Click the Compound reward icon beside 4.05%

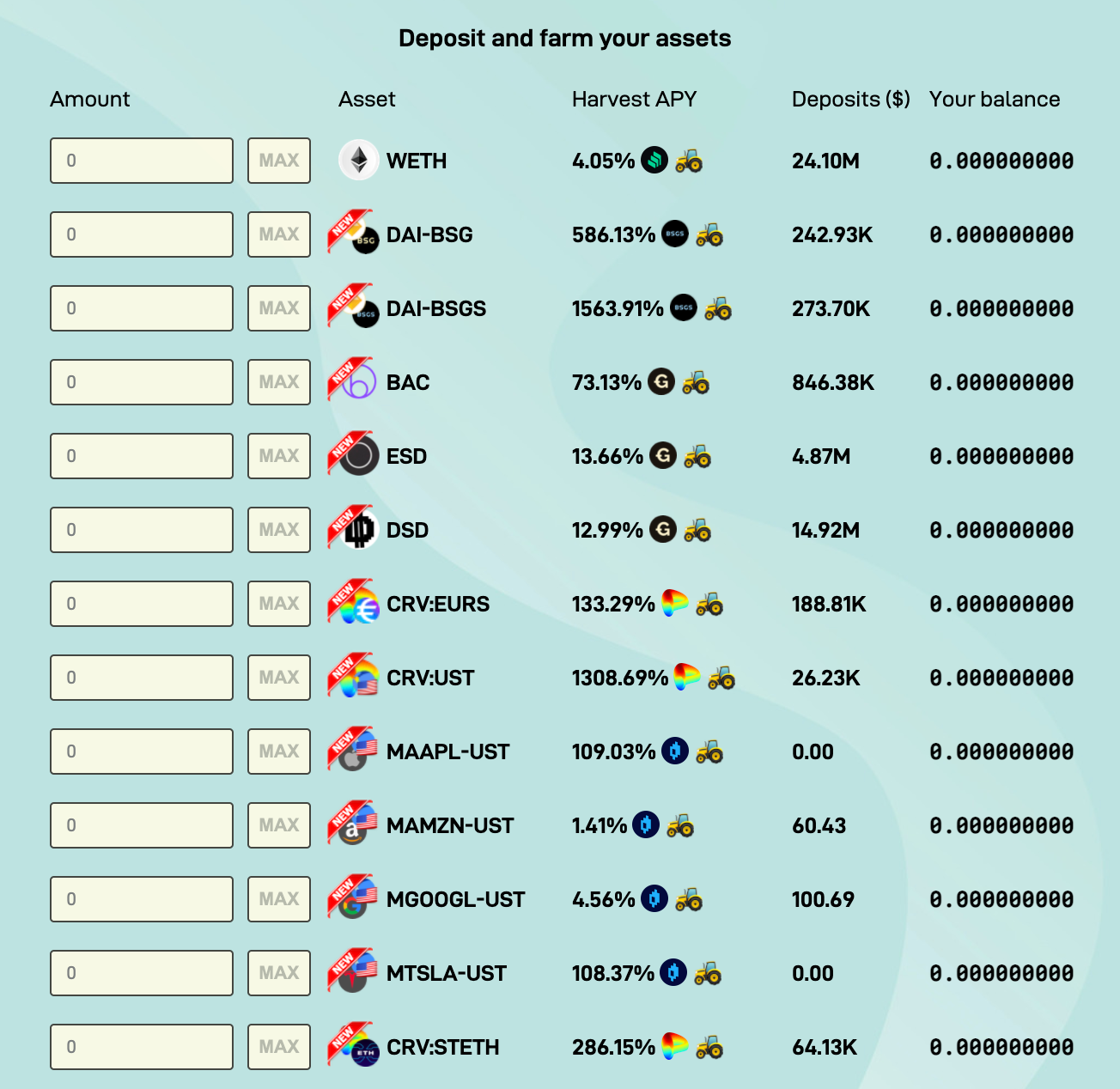point(654,160)
